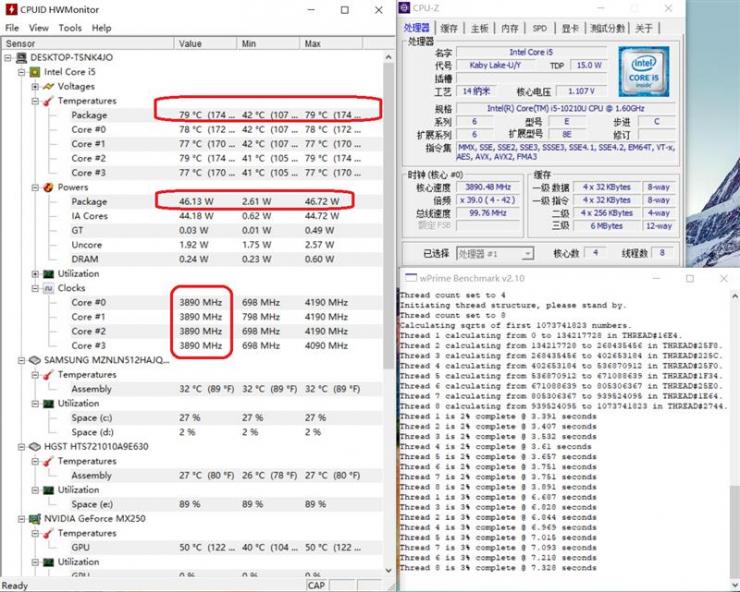
Task: Click the CPU Temperatures thermometer icon
Action: point(49,101)
